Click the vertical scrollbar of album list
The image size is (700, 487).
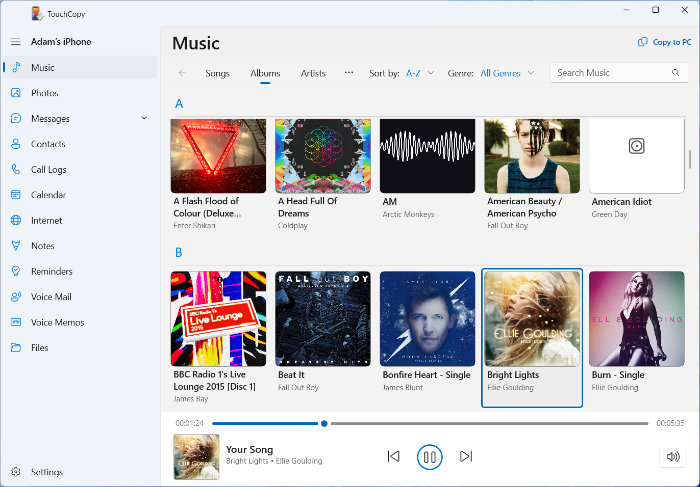pos(690,159)
